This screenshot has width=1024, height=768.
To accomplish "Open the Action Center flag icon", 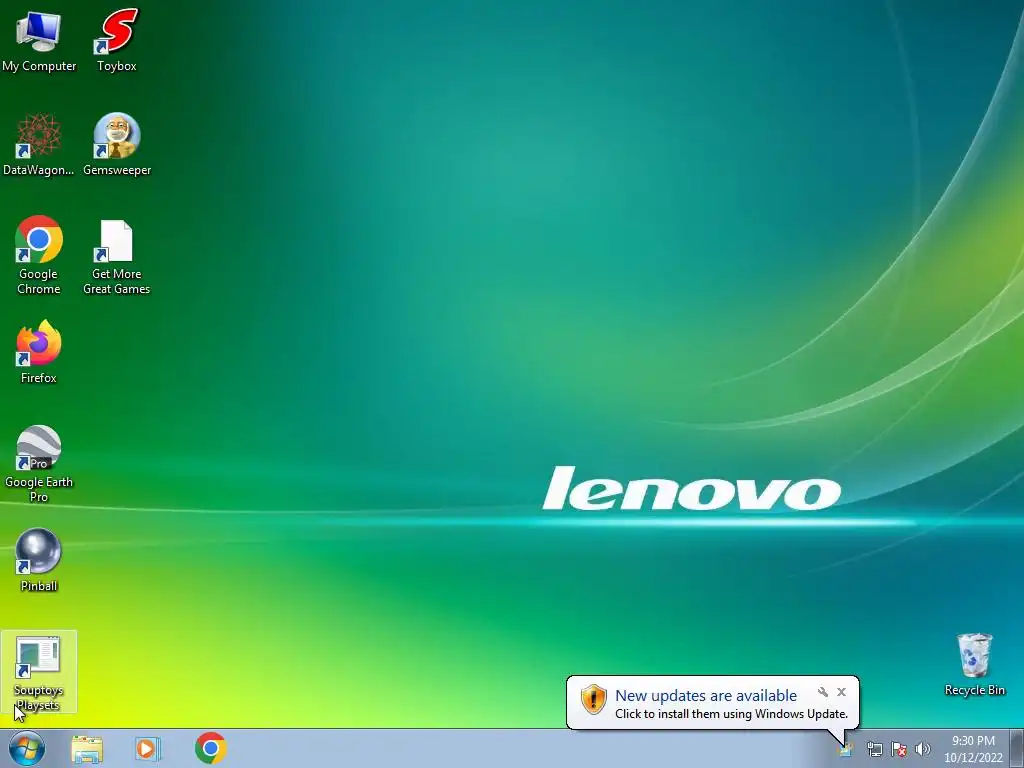I will (899, 748).
